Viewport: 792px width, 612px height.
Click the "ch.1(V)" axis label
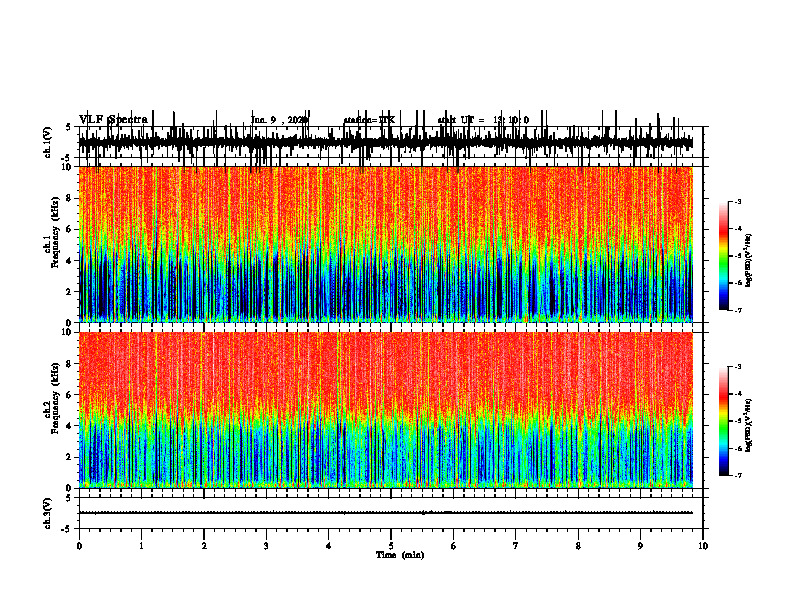point(48,142)
